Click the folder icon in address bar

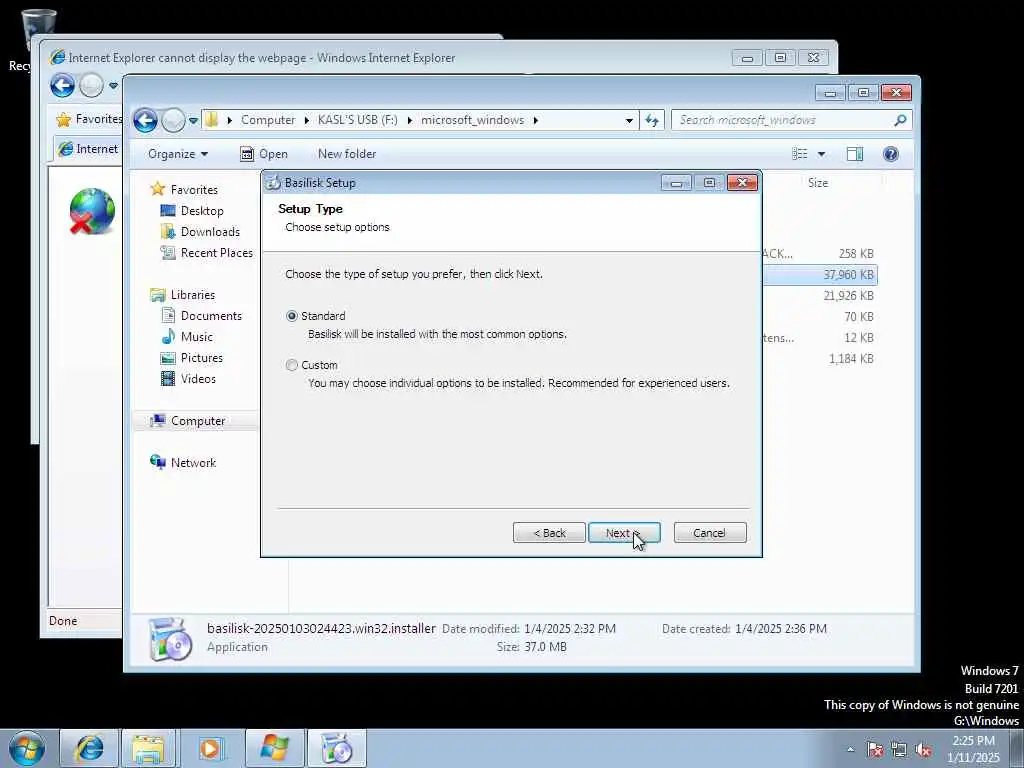coord(212,120)
